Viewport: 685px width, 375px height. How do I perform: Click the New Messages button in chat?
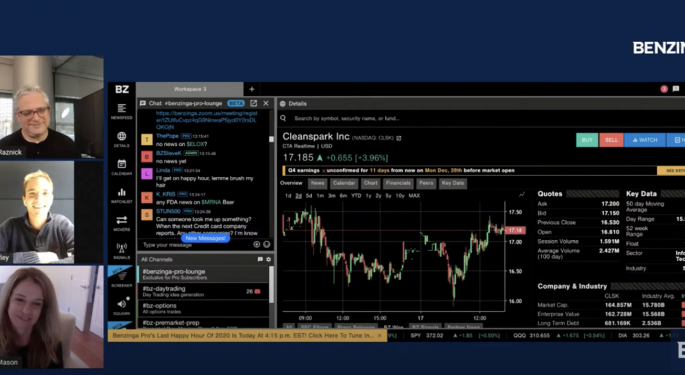pyautogui.click(x=205, y=238)
